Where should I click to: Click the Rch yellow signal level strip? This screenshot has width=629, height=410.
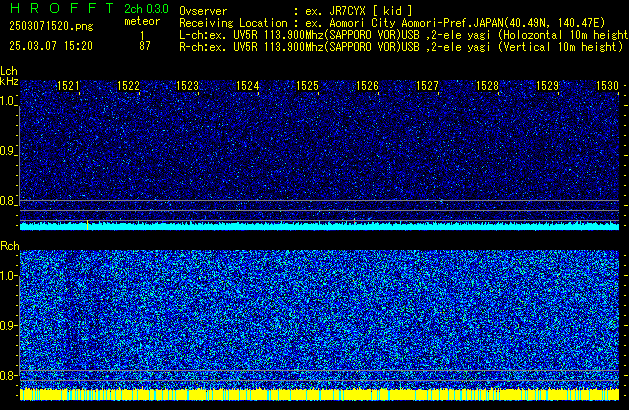click(x=319, y=394)
